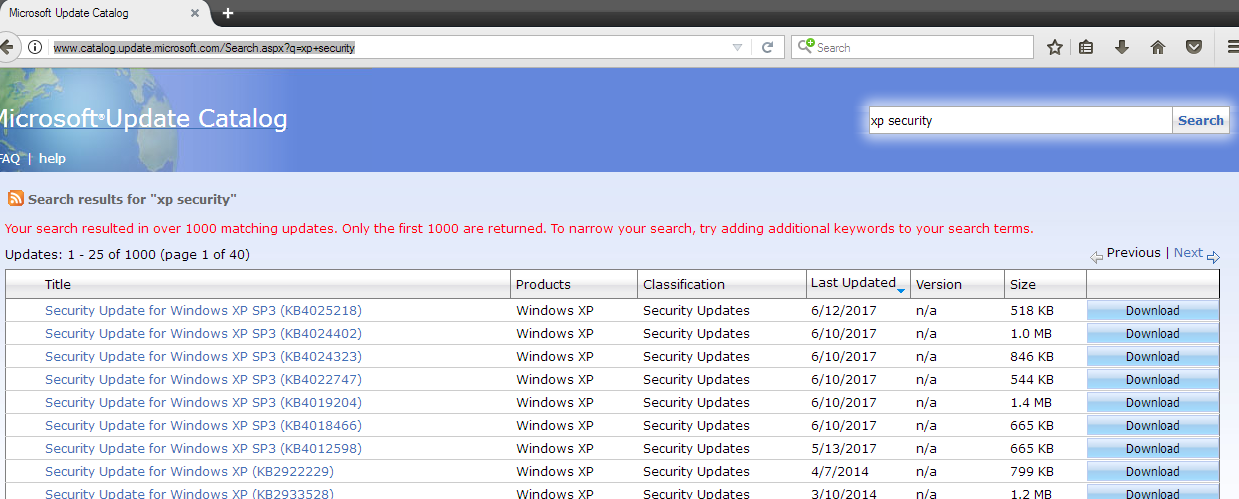
Task: Click the RSS feed icon beside search results
Action: [x=15, y=199]
